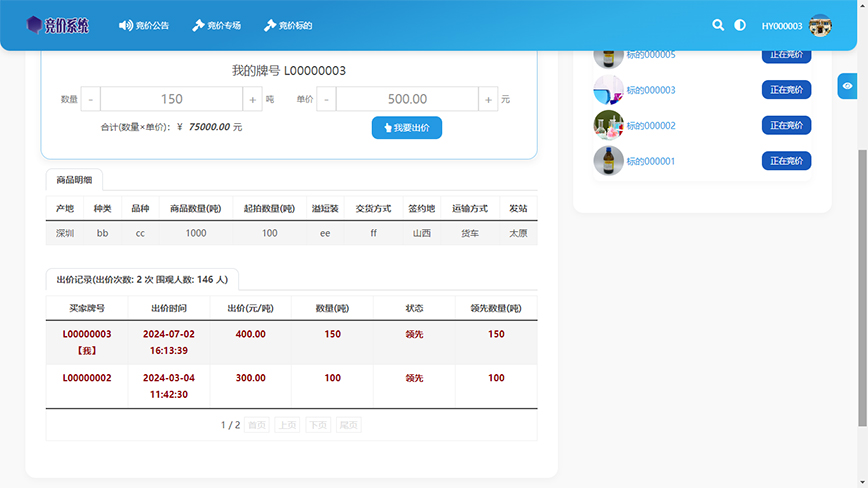The height and width of the screenshot is (488, 868).
Task: Open HY000003 user account name
Action: click(782, 26)
